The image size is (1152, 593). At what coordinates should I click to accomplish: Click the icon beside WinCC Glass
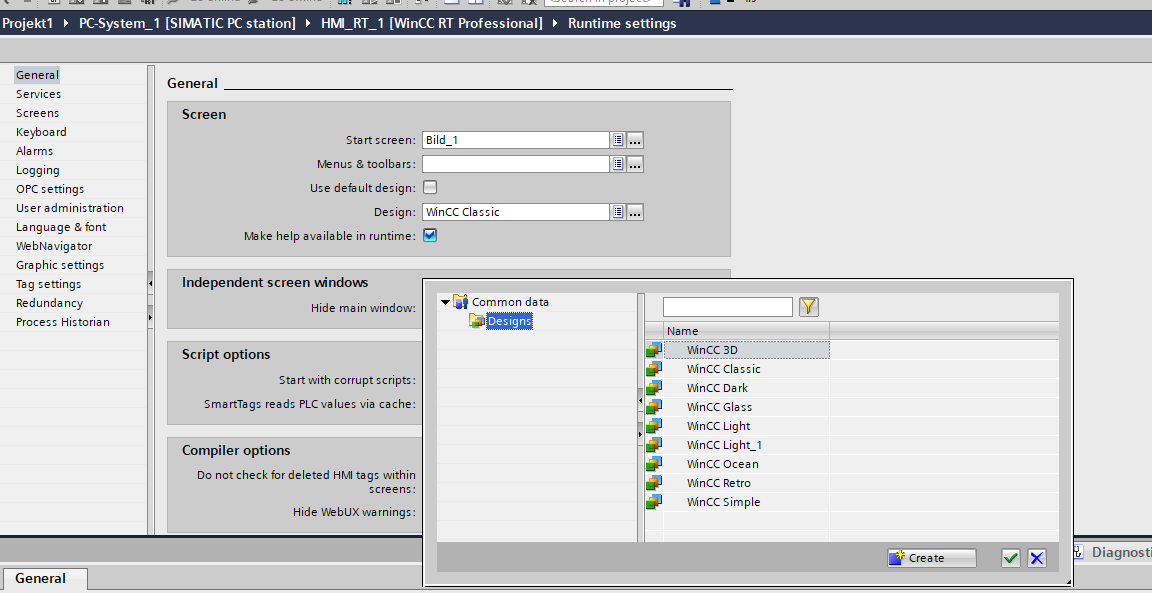pyautogui.click(x=654, y=408)
